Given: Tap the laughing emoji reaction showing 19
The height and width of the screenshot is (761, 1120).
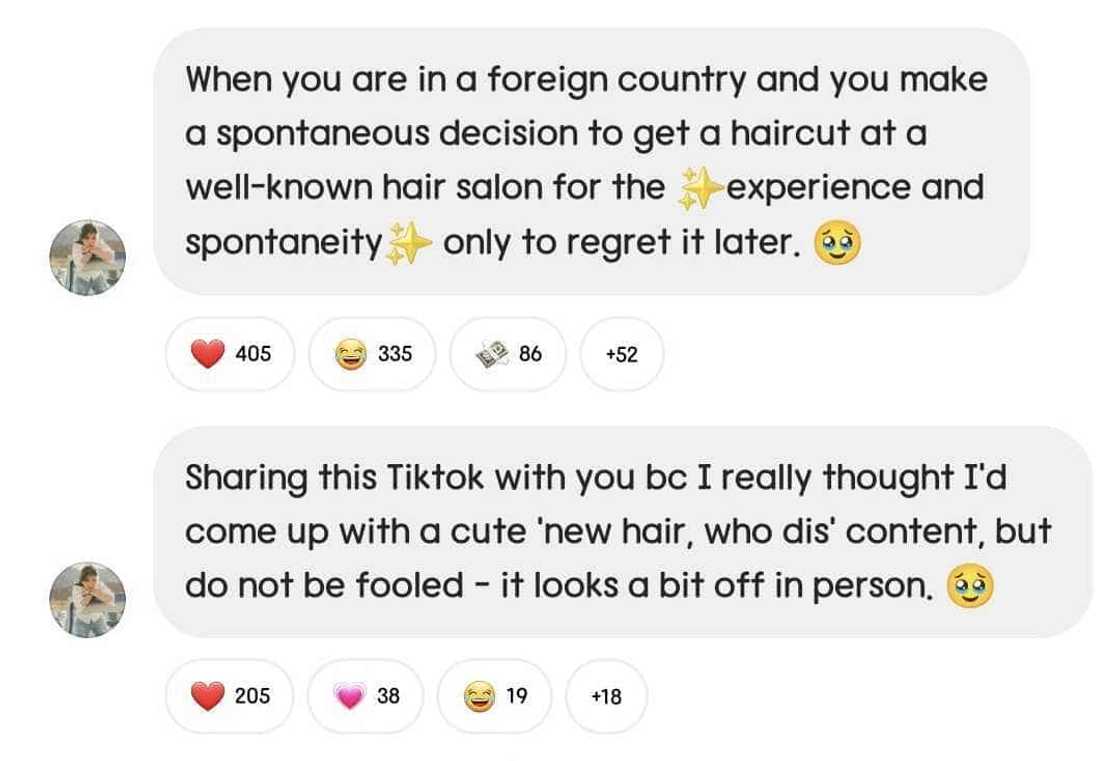Looking at the screenshot, I should point(493,696).
